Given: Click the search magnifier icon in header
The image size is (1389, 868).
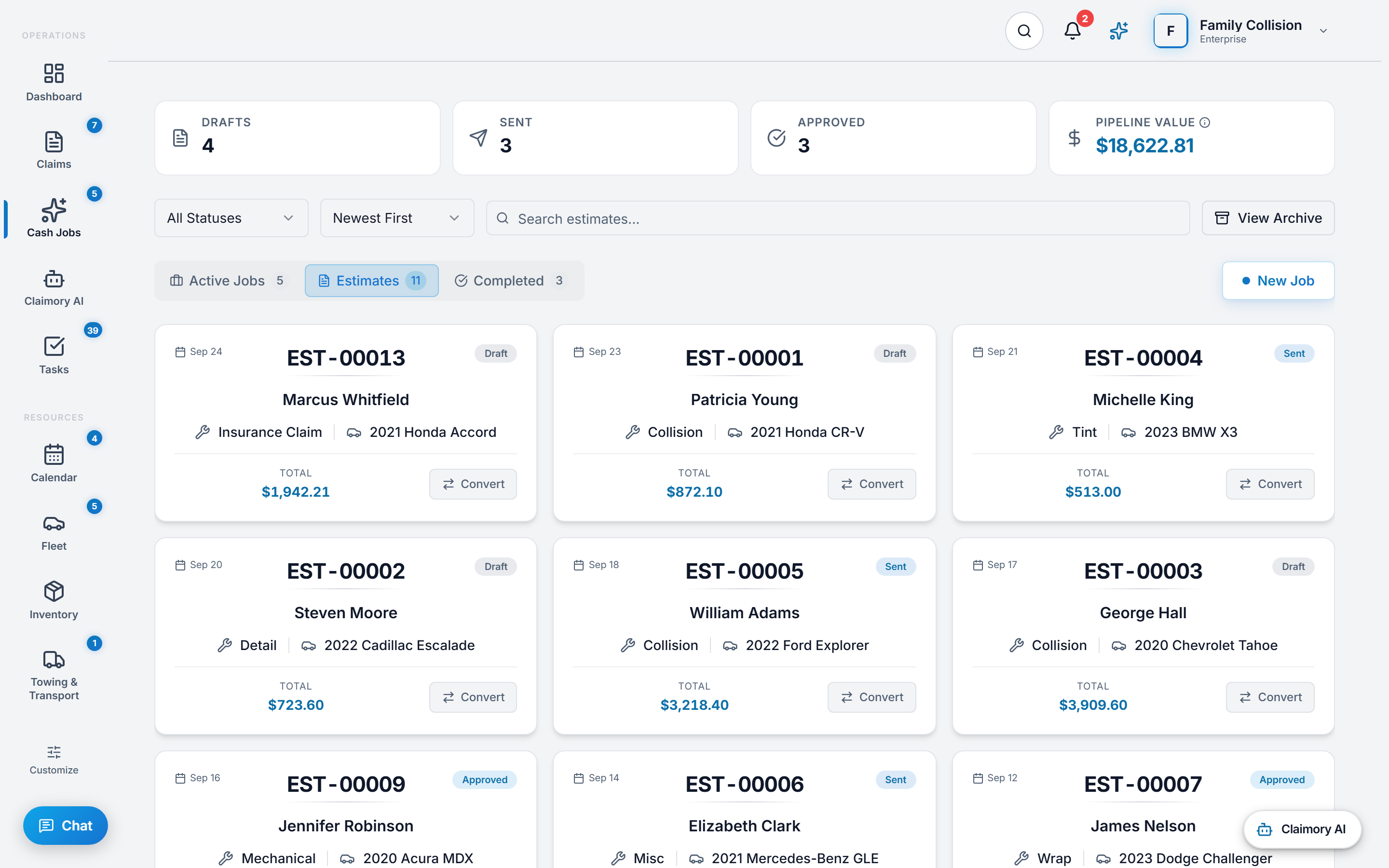Looking at the screenshot, I should tap(1024, 31).
